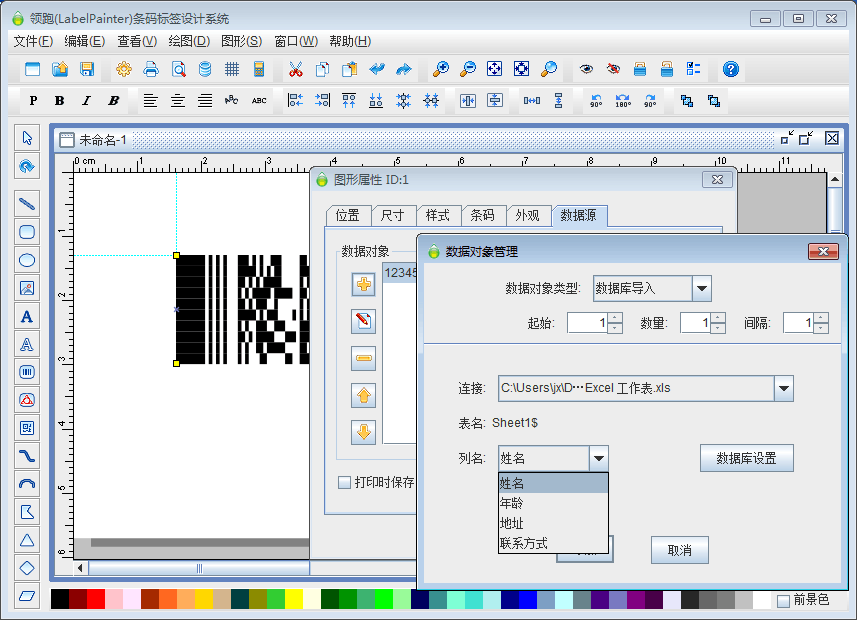Click the Zoom Out magnifier icon
857x620 pixels.
467,69
